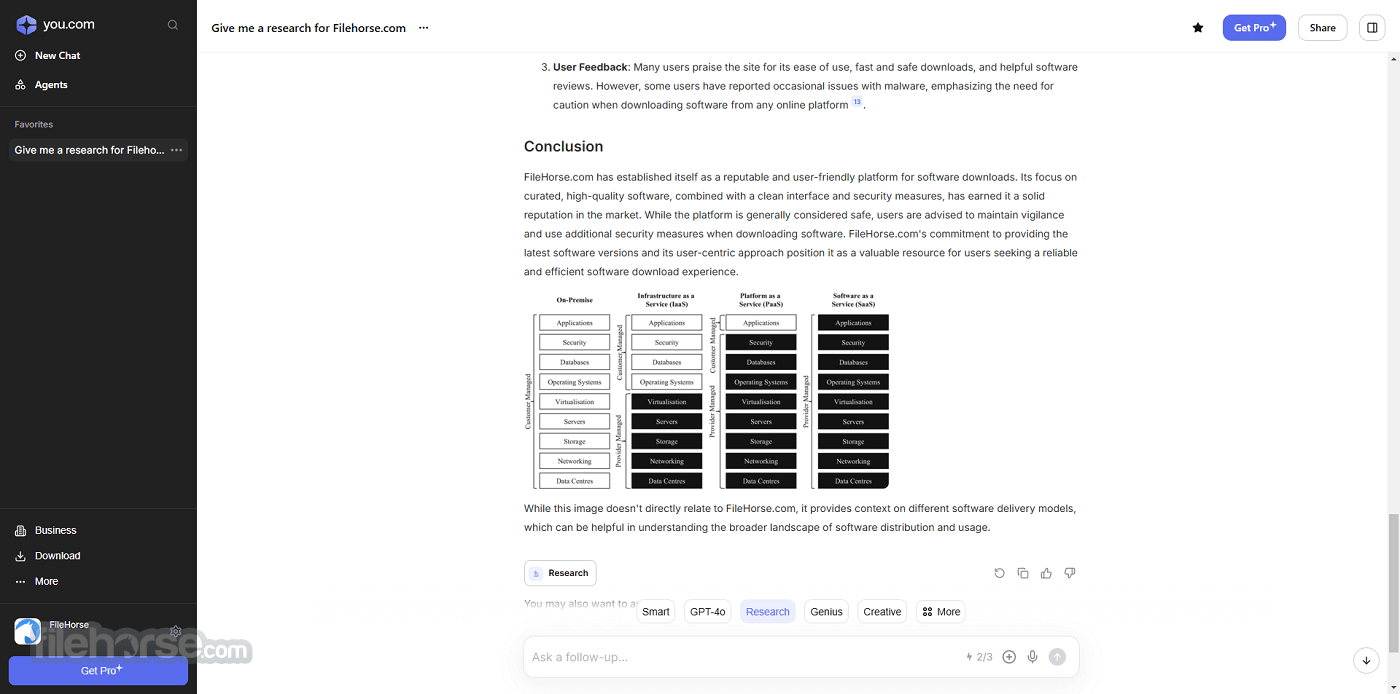Toggle the side panel layout icon
This screenshot has height=694, width=1400.
click(x=1372, y=28)
